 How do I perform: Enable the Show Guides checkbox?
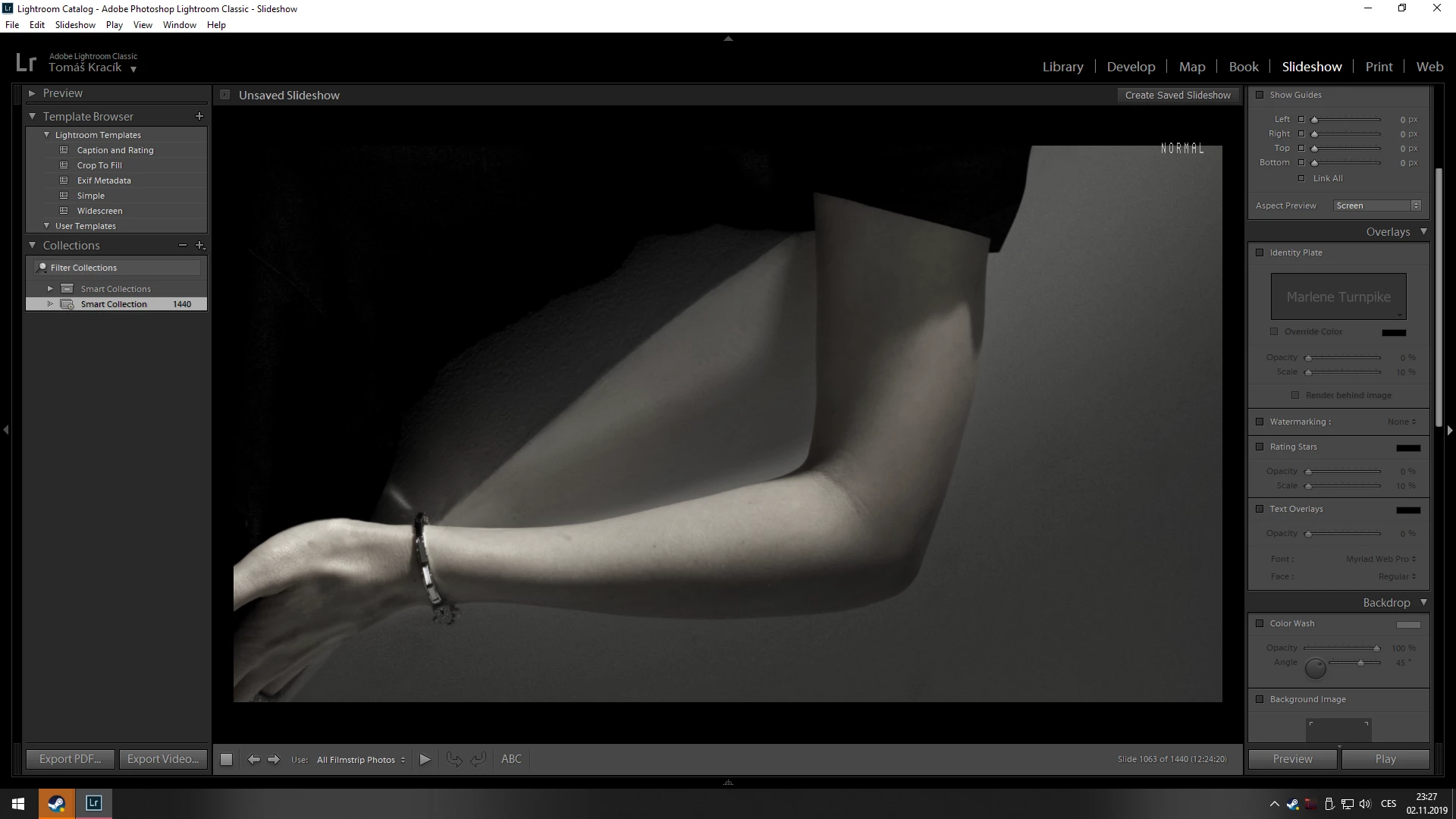(x=1260, y=95)
